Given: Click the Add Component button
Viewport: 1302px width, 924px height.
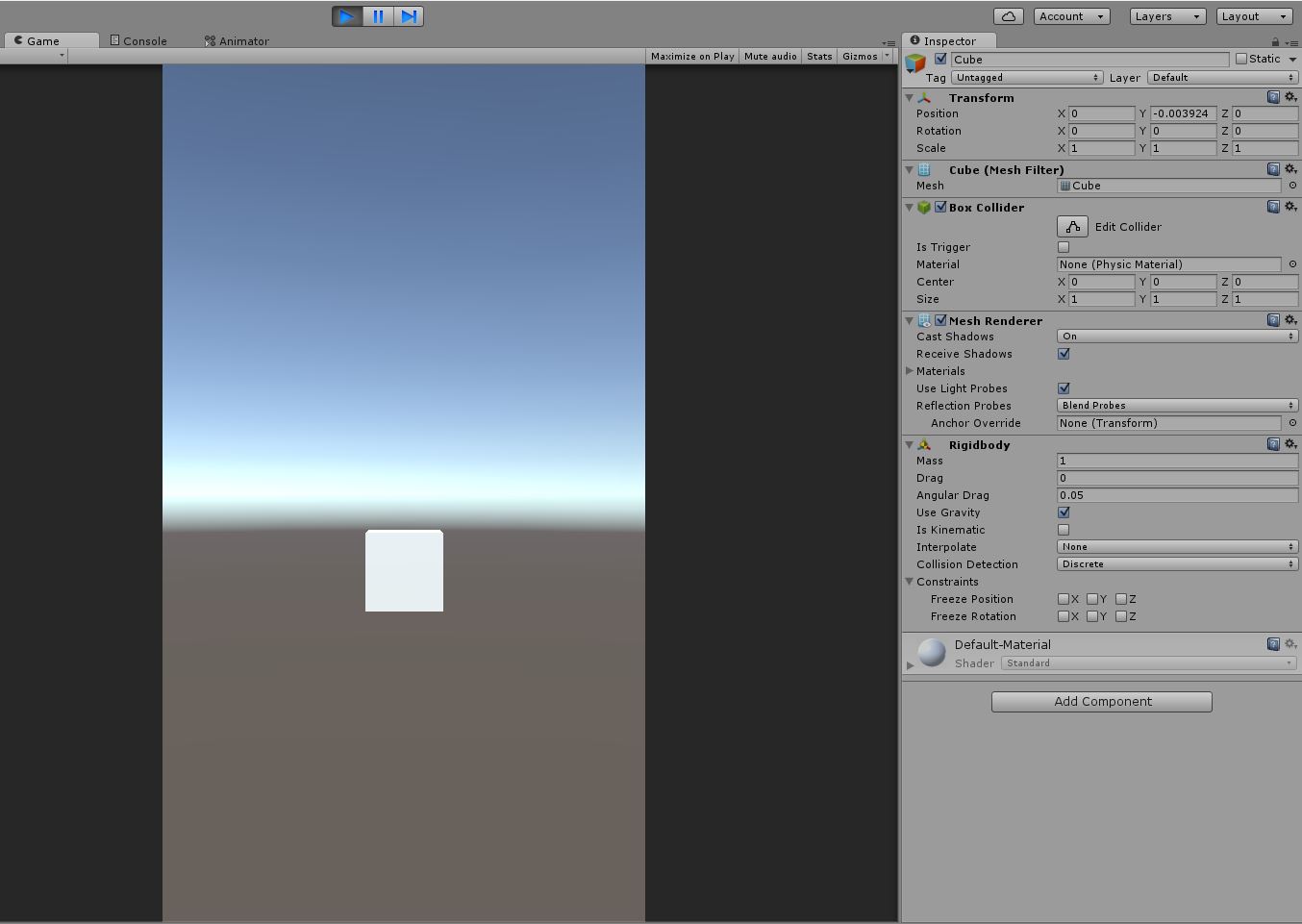Looking at the screenshot, I should click(x=1102, y=702).
